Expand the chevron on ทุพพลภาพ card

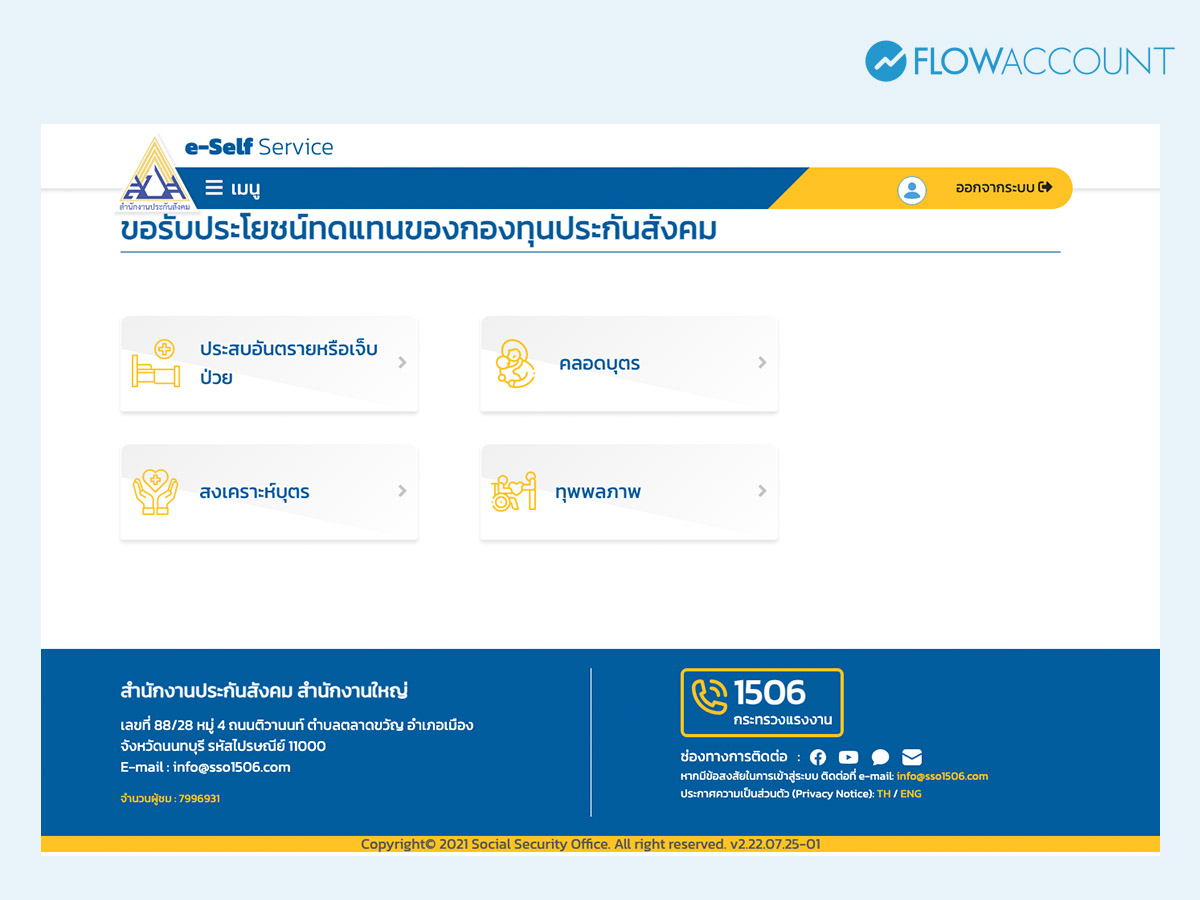762,491
